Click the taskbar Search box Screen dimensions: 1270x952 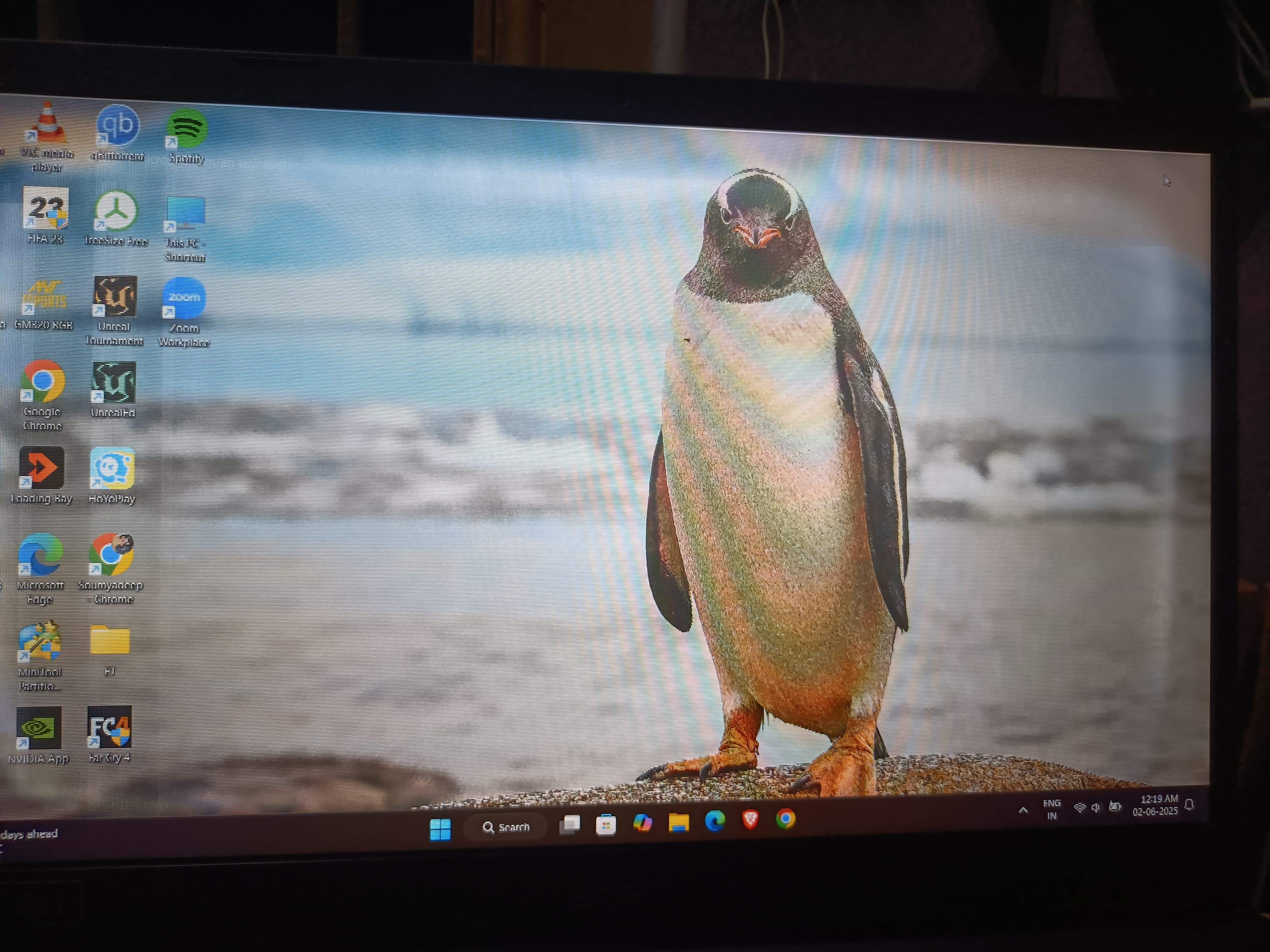506,827
